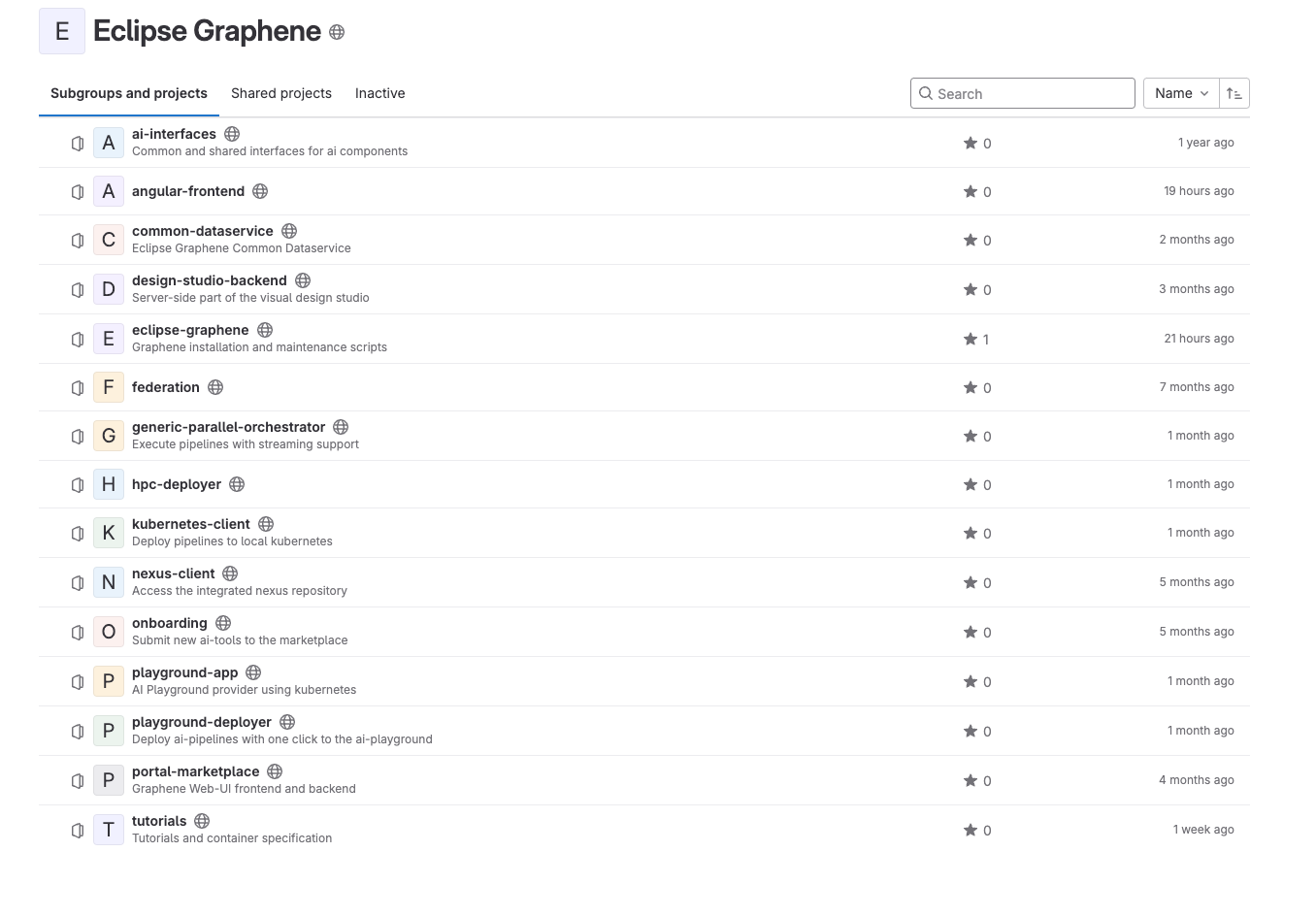This screenshot has width=1316, height=917.
Task: Click the star icon in tutorials row
Action: (970, 830)
